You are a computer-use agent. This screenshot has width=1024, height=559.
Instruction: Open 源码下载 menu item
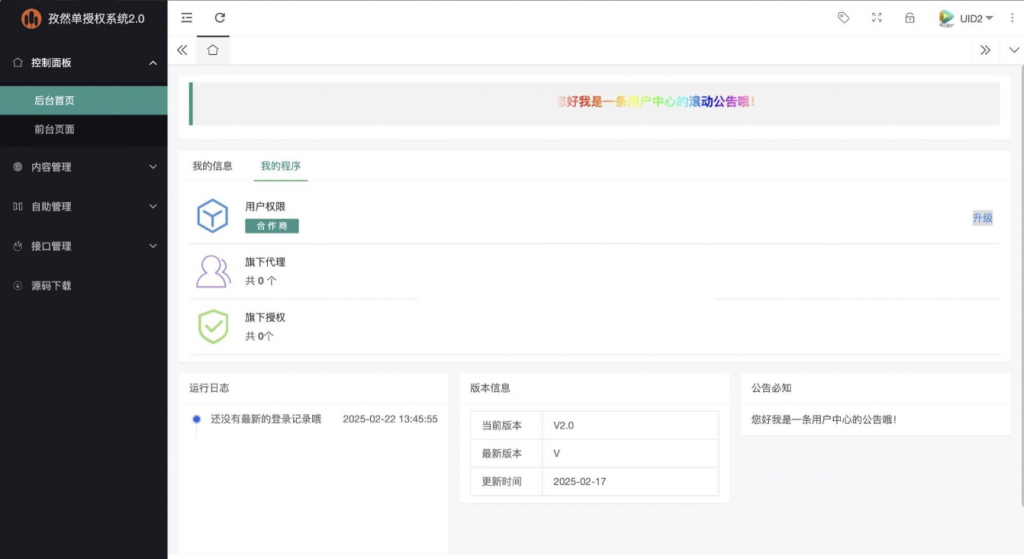(x=84, y=285)
